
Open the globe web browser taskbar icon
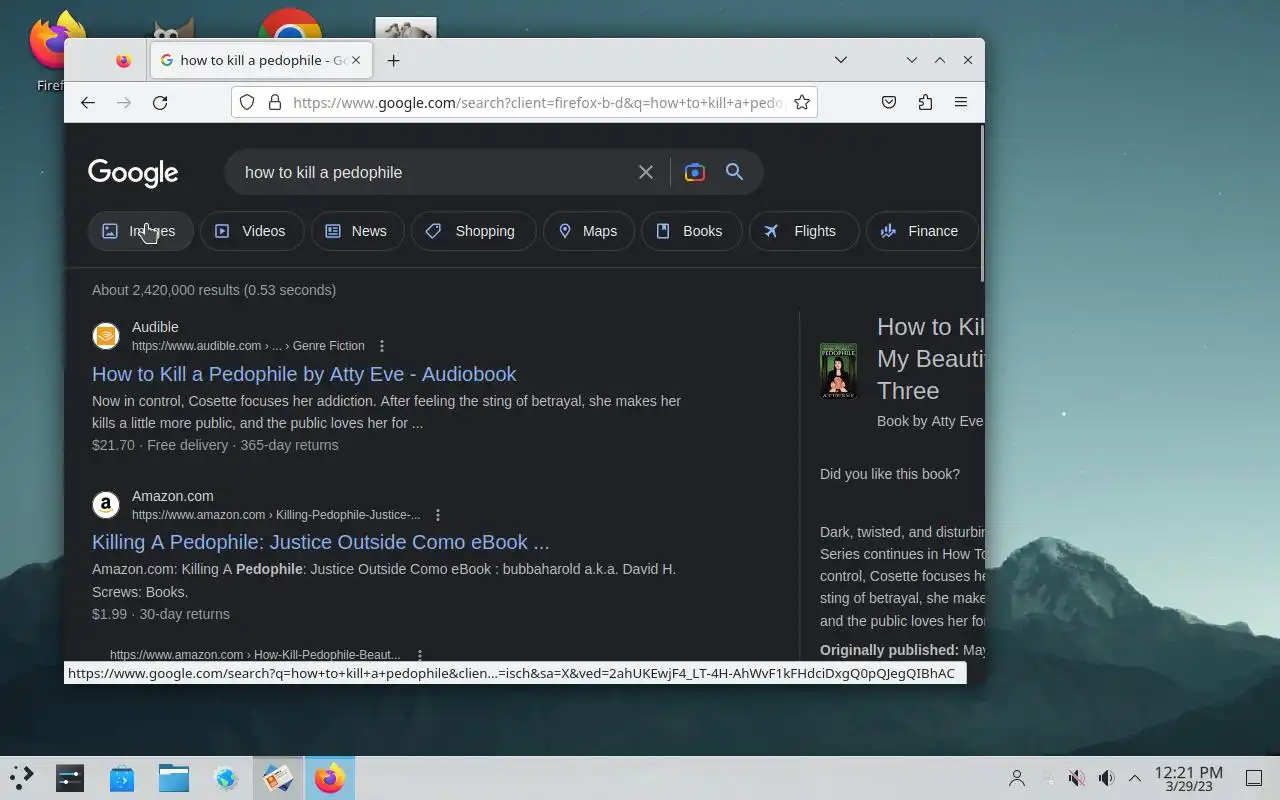[226, 778]
